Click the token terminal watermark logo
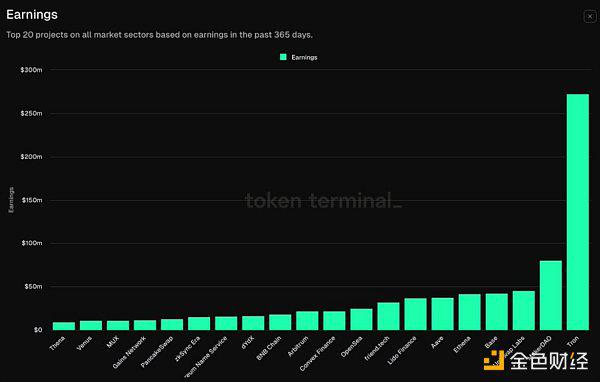600x382 pixels. 323,201
